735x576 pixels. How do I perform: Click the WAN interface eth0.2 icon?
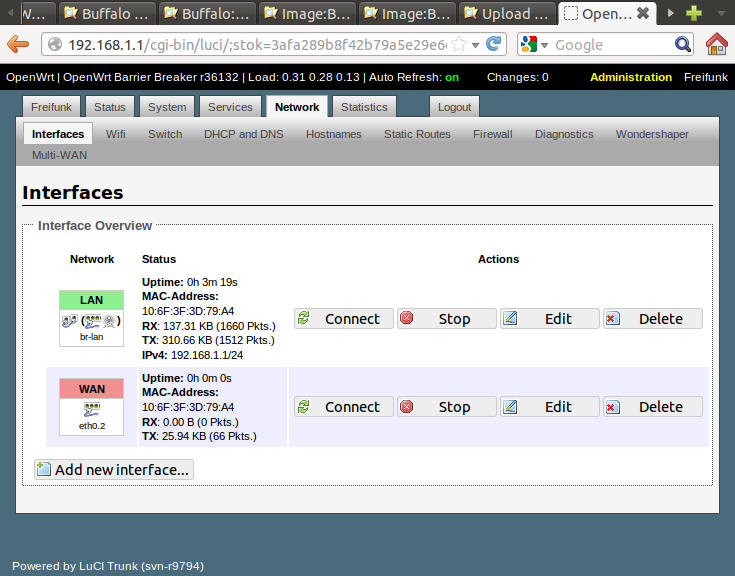coord(91,411)
